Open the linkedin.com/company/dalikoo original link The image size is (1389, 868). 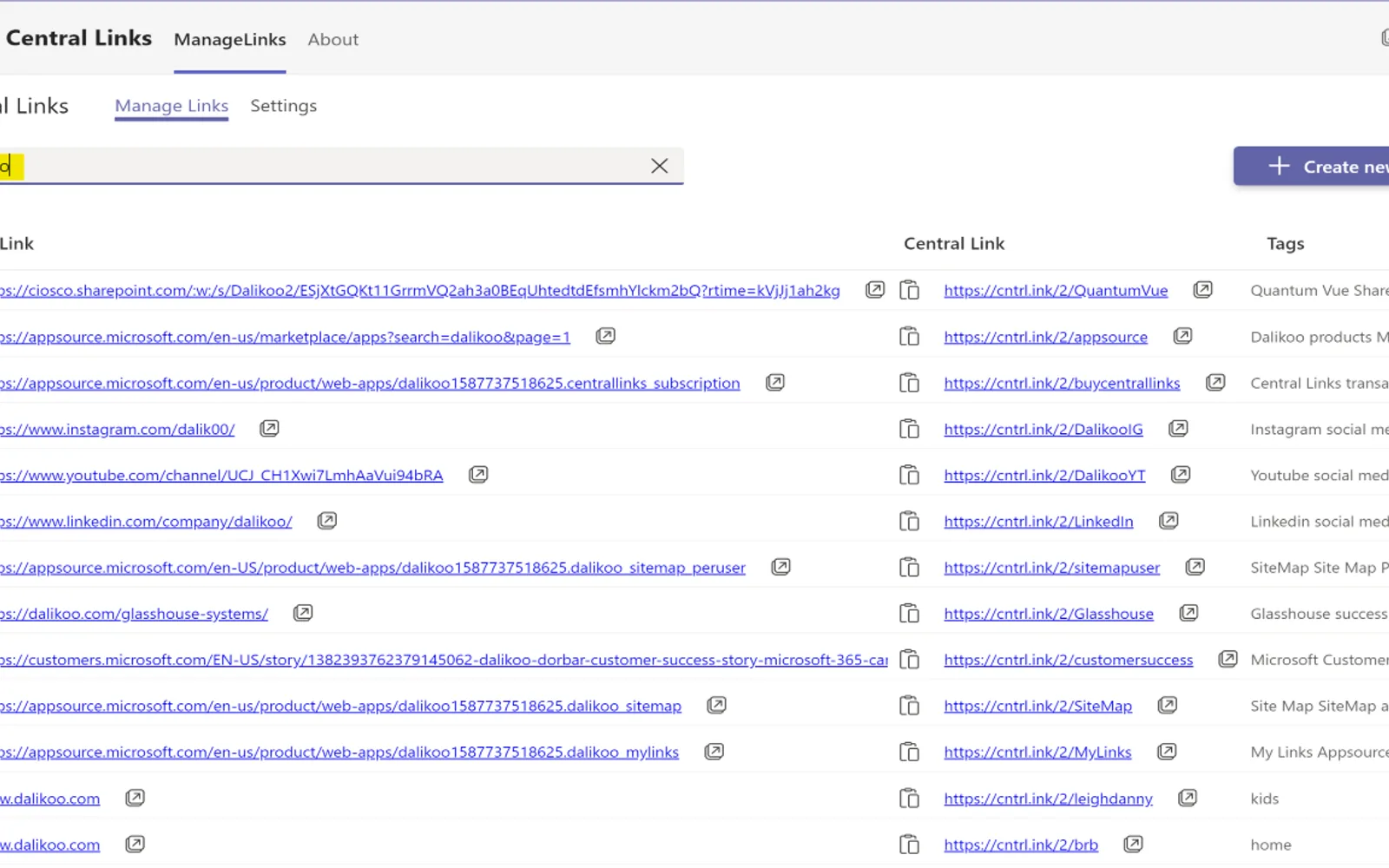tap(146, 522)
